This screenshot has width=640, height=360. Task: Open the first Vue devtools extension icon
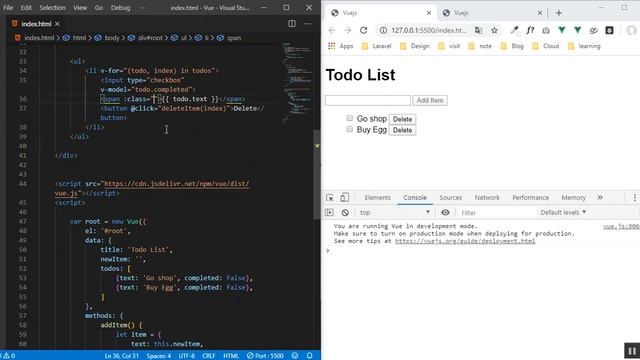point(562,30)
